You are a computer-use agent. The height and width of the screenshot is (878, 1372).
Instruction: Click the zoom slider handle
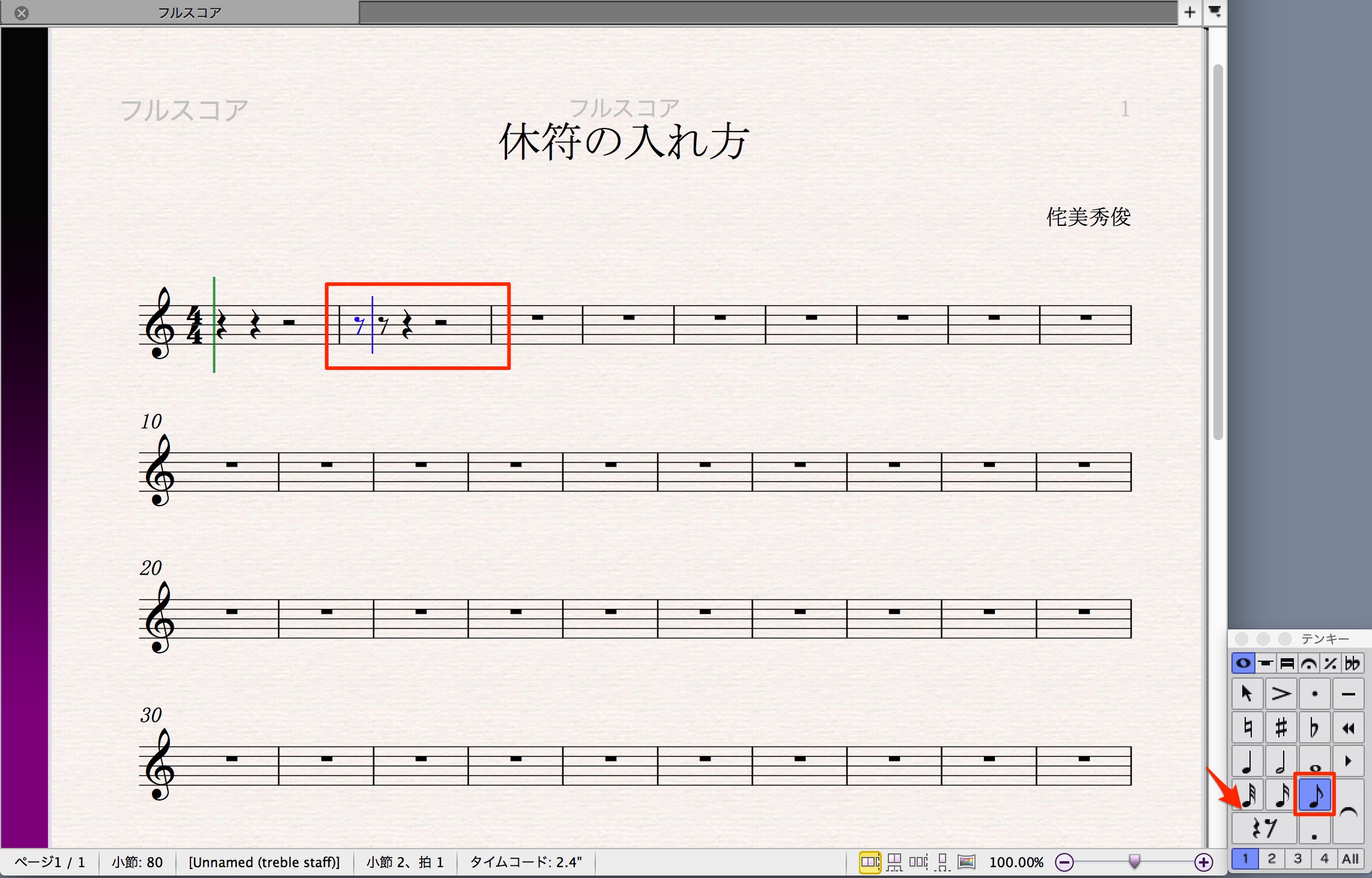1134,862
